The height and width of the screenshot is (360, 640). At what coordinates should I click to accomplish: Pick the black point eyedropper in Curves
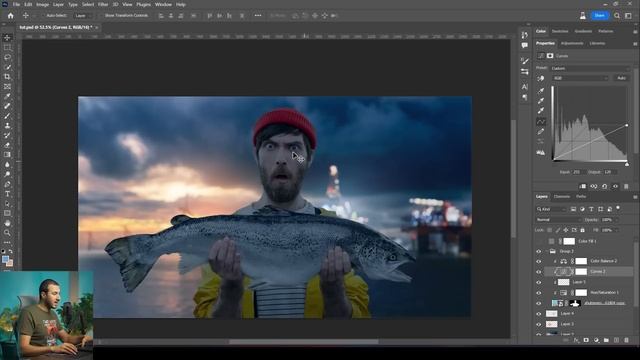tap(541, 90)
